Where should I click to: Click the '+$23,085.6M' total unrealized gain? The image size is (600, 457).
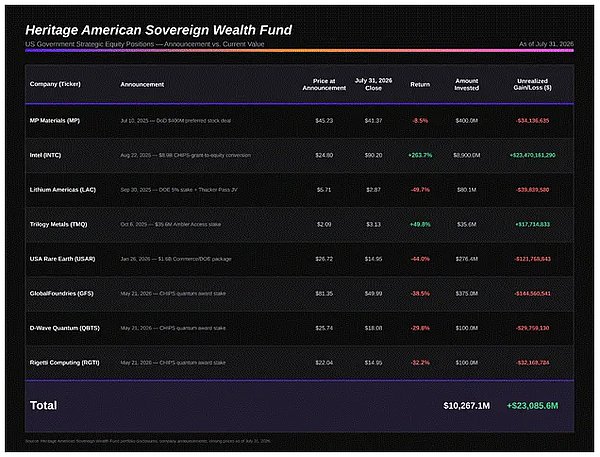click(532, 406)
